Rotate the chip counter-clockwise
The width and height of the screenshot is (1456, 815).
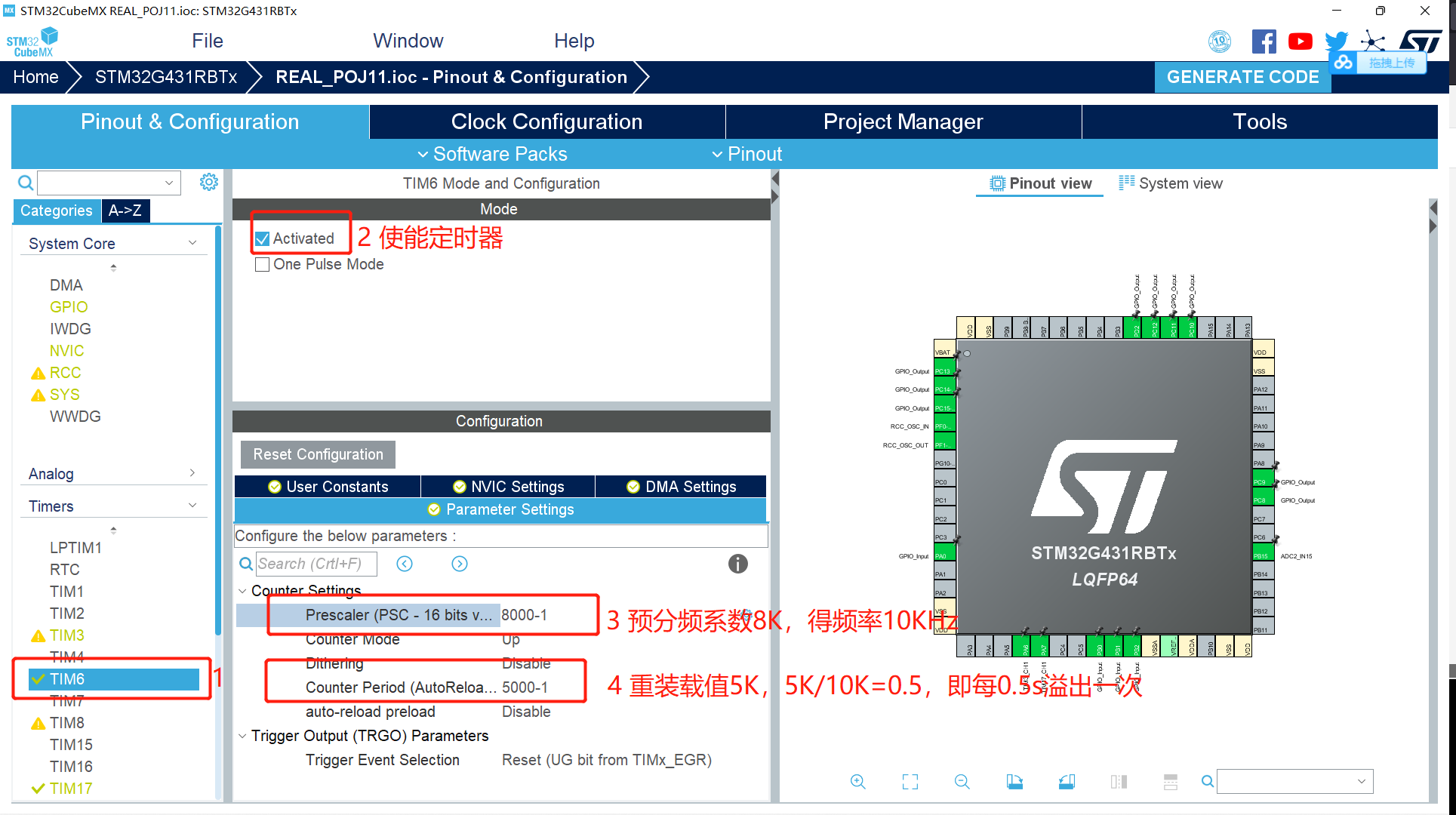tap(1067, 782)
